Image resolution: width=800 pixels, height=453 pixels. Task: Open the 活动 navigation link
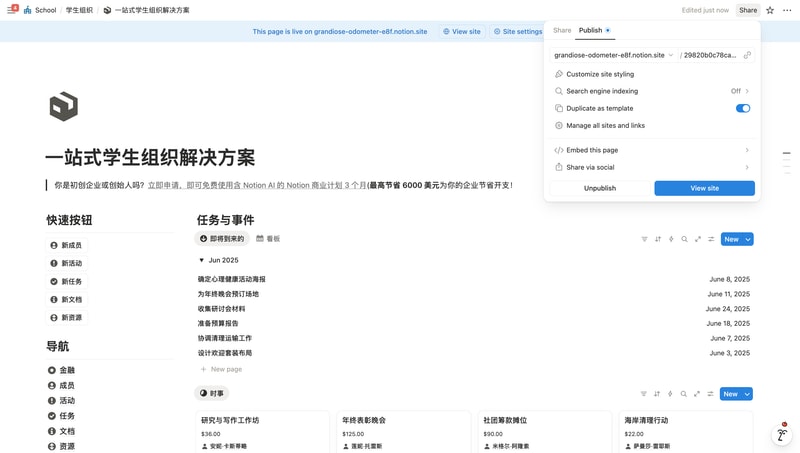(61, 401)
